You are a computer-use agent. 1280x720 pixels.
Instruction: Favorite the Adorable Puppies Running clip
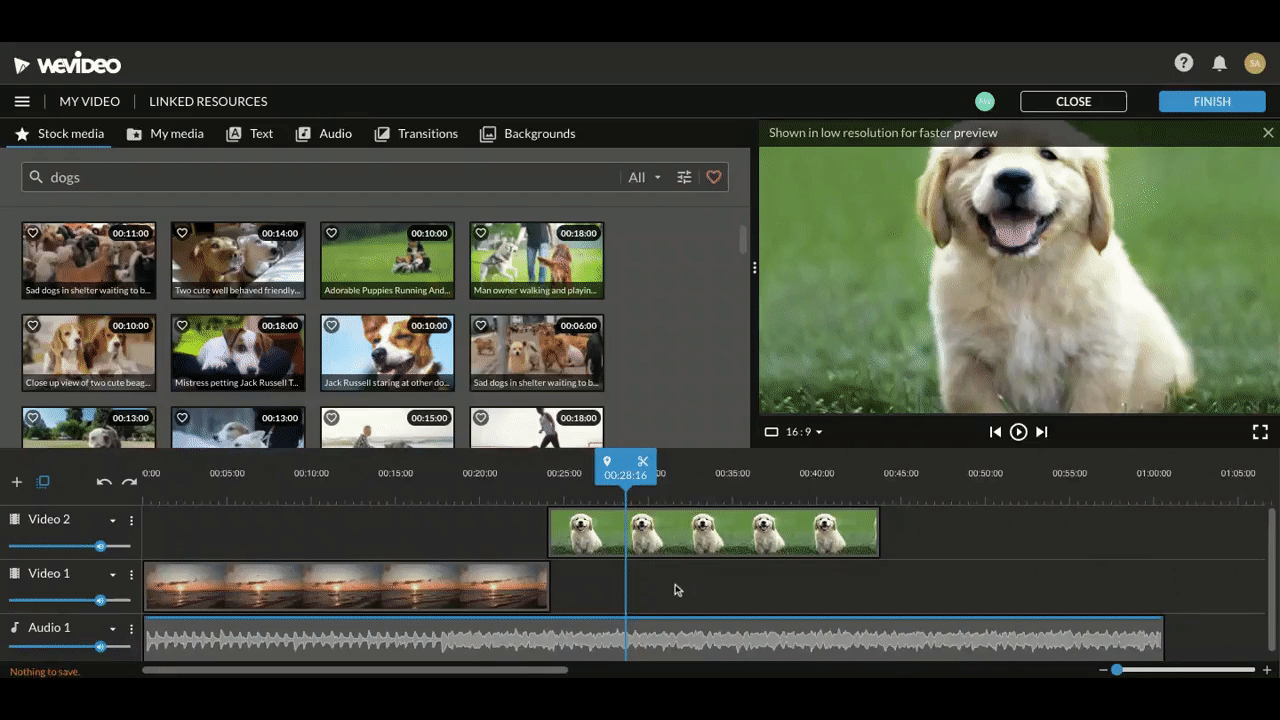pyautogui.click(x=332, y=233)
